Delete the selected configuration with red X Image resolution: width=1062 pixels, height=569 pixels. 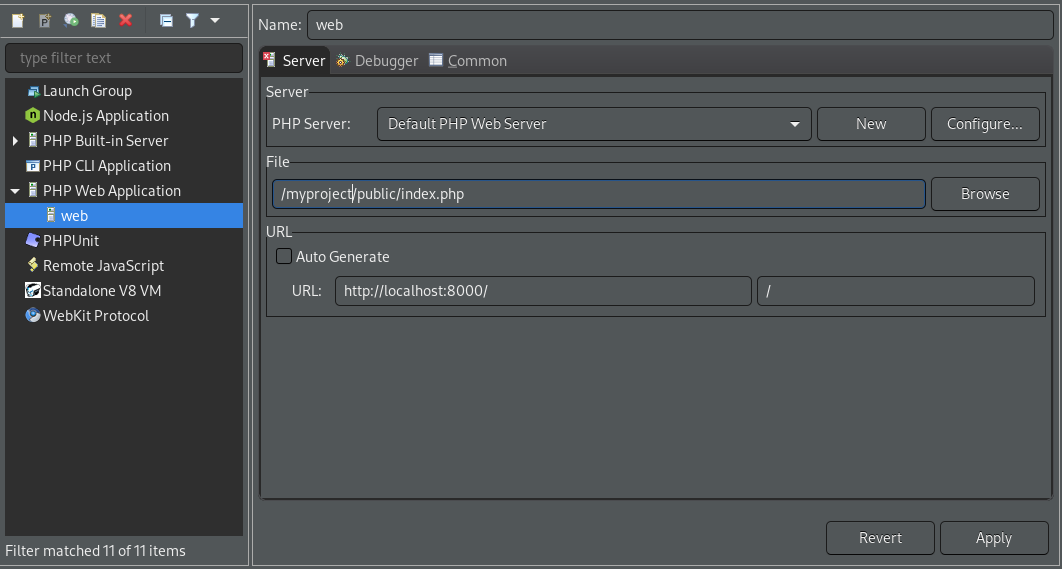(x=125, y=20)
